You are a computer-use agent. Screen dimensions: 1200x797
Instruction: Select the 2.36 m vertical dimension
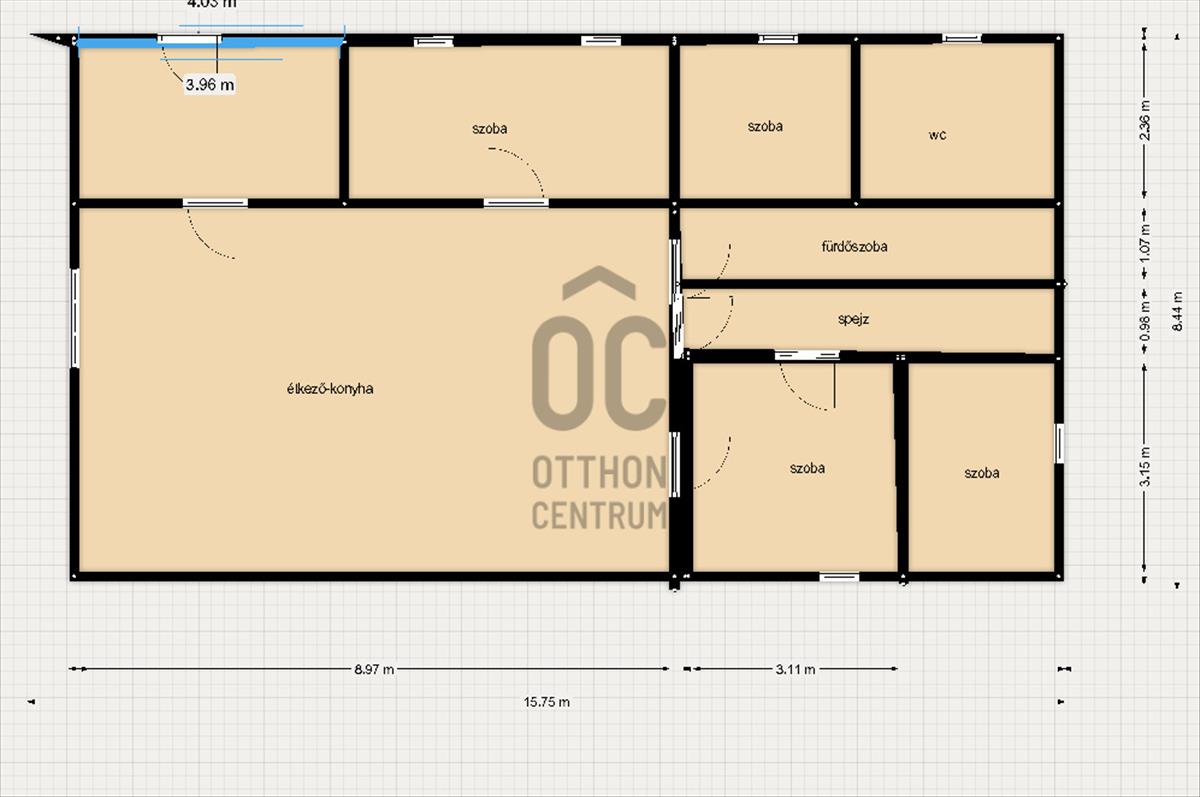click(x=1145, y=118)
